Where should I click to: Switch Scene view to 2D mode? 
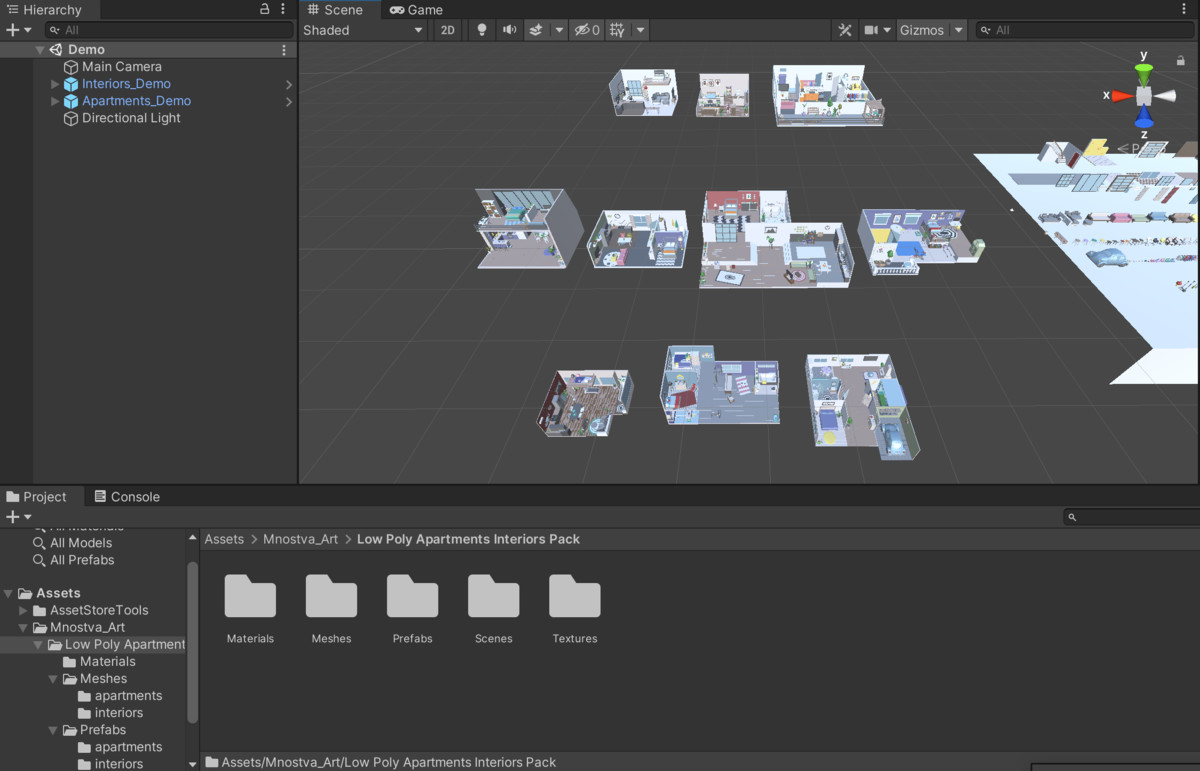point(447,30)
